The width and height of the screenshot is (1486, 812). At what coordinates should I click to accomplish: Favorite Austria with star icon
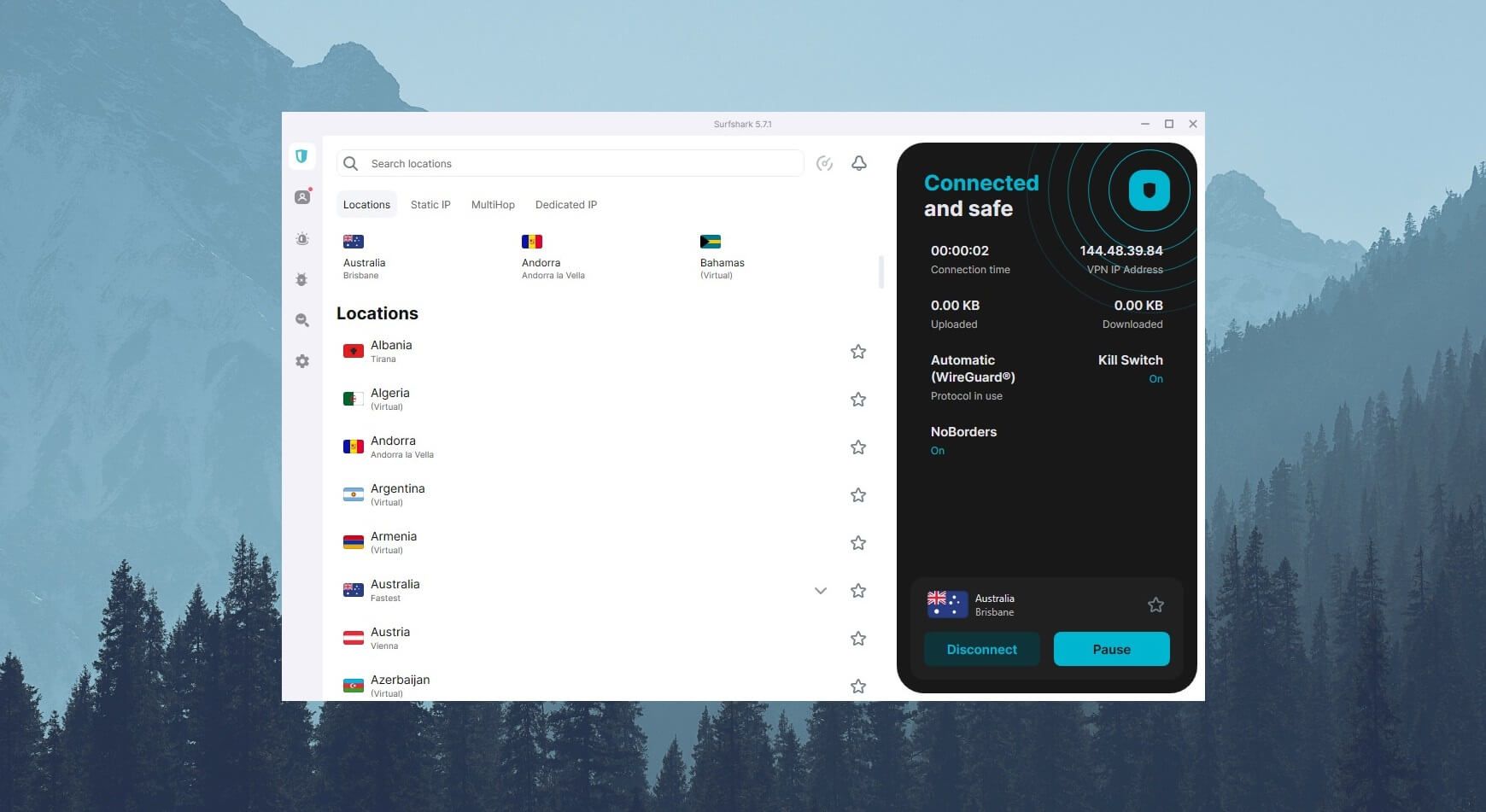[858, 639]
